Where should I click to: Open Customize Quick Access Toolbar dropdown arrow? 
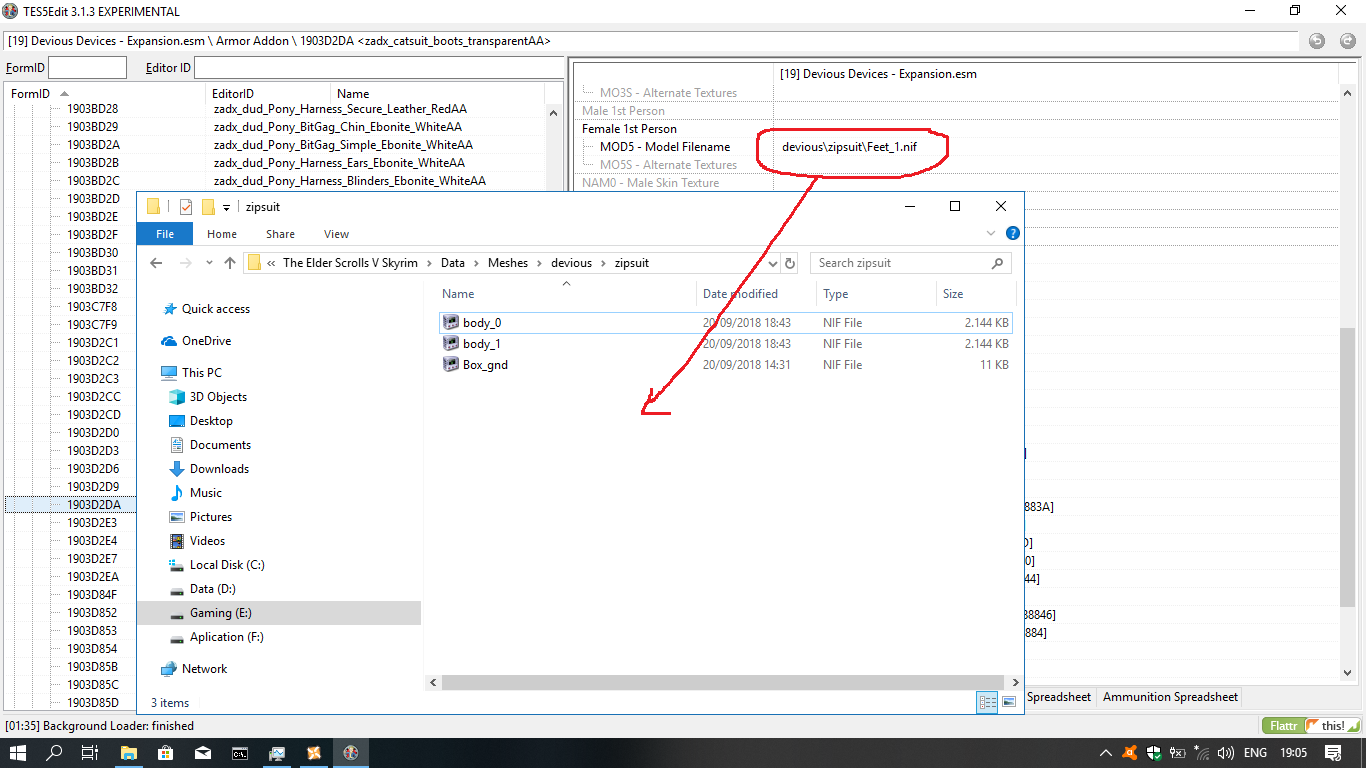click(227, 207)
